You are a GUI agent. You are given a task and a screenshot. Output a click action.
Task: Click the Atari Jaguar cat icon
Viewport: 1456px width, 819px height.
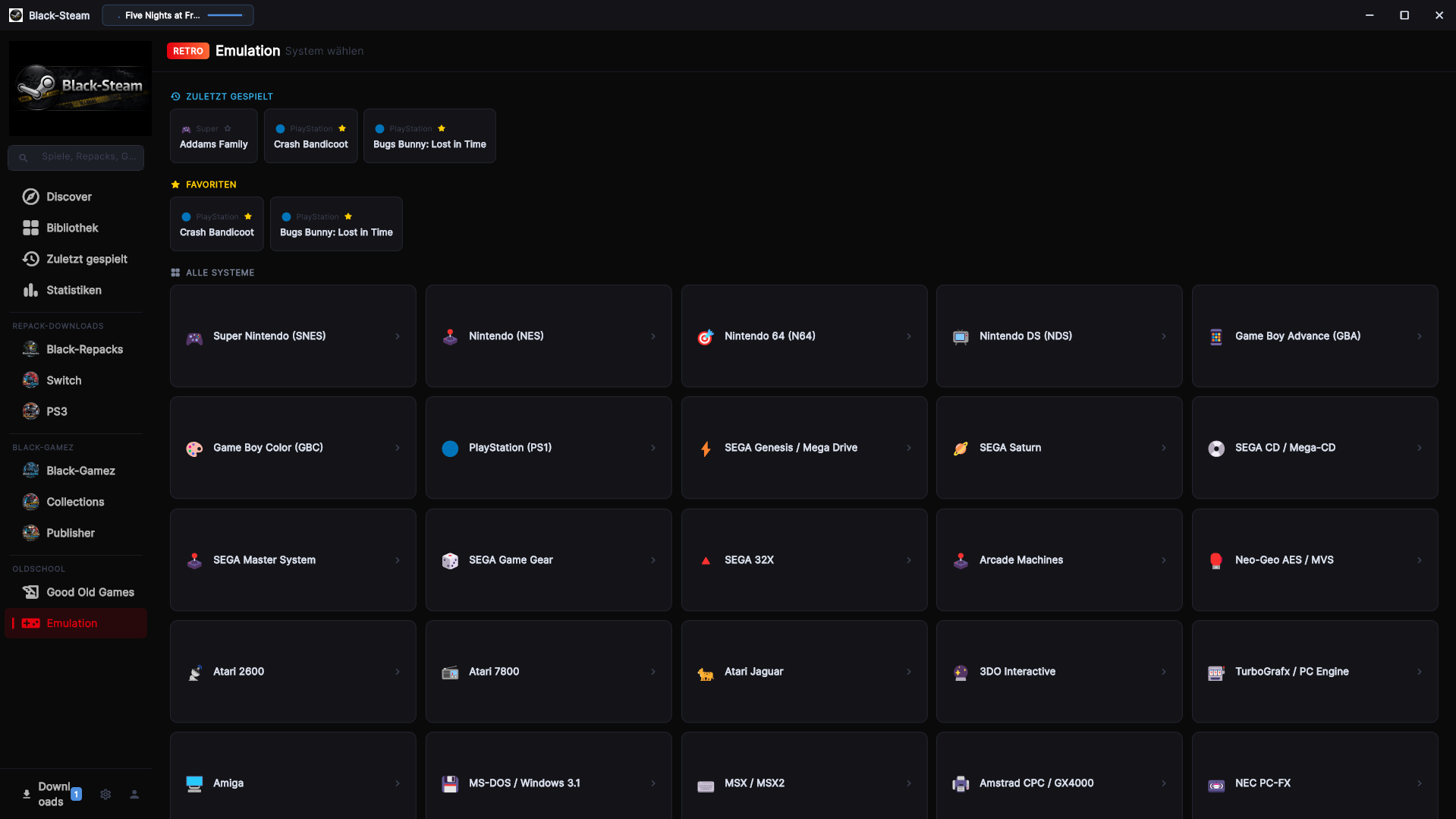click(x=706, y=673)
